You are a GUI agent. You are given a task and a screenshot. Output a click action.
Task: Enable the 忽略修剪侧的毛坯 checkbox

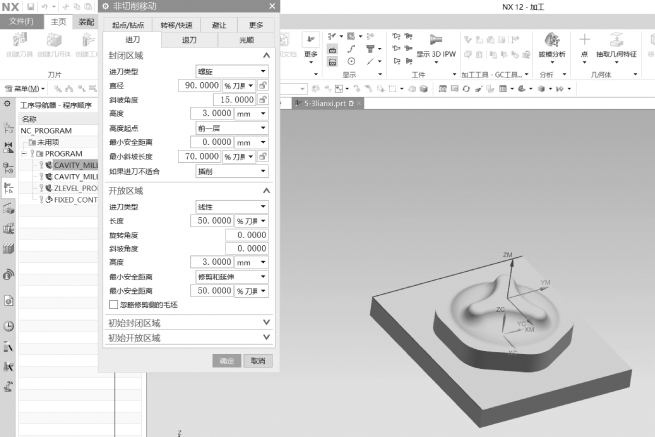(112, 304)
